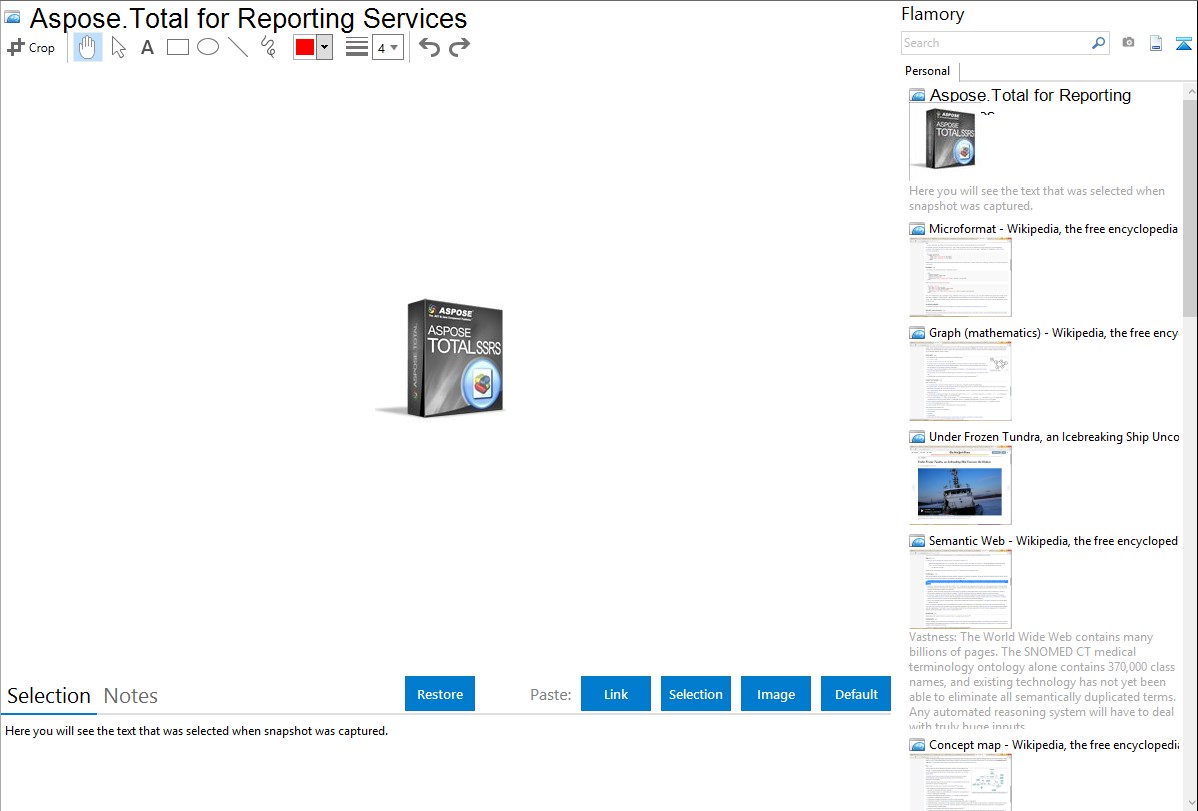Select the freehand scribble tool
Image resolution: width=1198 pixels, height=811 pixels.
coord(268,47)
